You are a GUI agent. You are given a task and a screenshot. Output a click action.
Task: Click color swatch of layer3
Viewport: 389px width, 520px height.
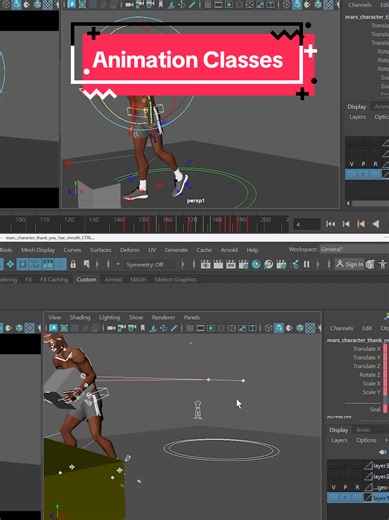tap(368, 465)
